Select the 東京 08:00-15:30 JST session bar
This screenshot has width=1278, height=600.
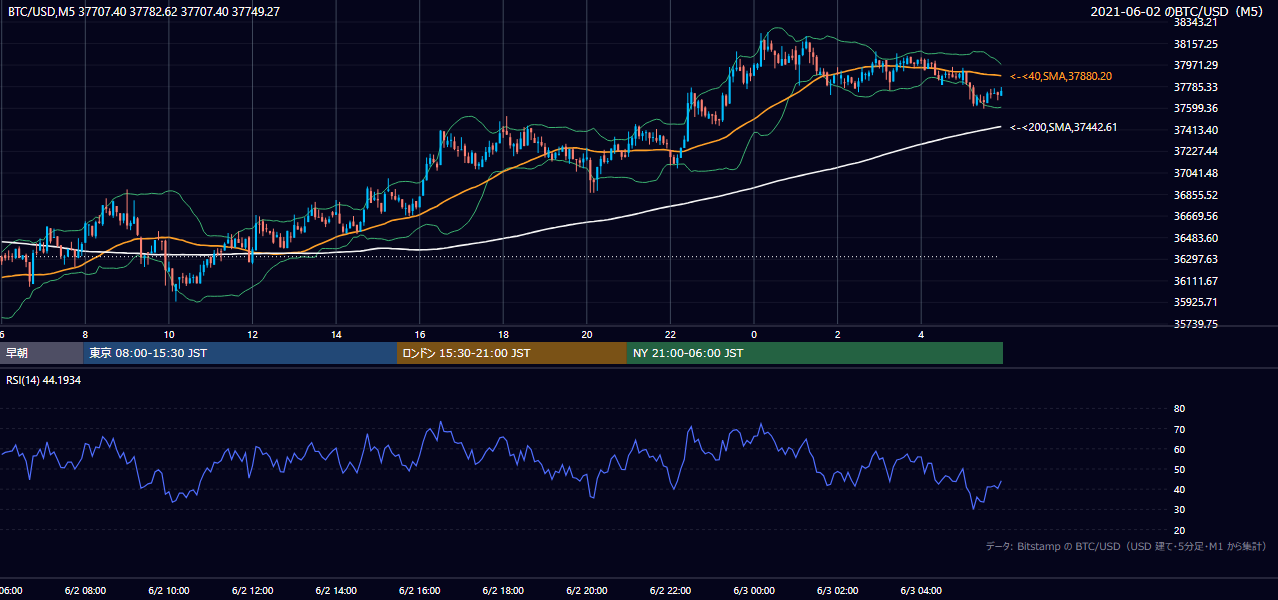coord(240,353)
